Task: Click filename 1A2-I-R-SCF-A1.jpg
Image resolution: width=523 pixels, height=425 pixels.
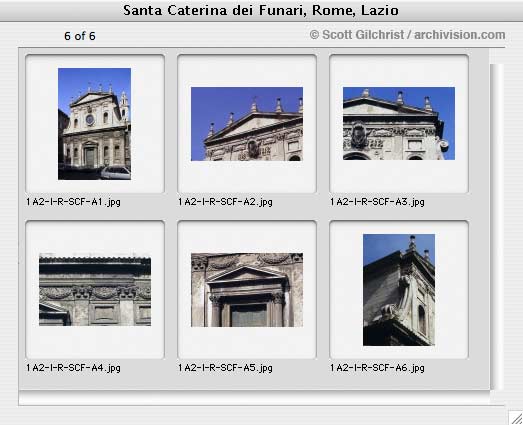Action: [x=73, y=202]
